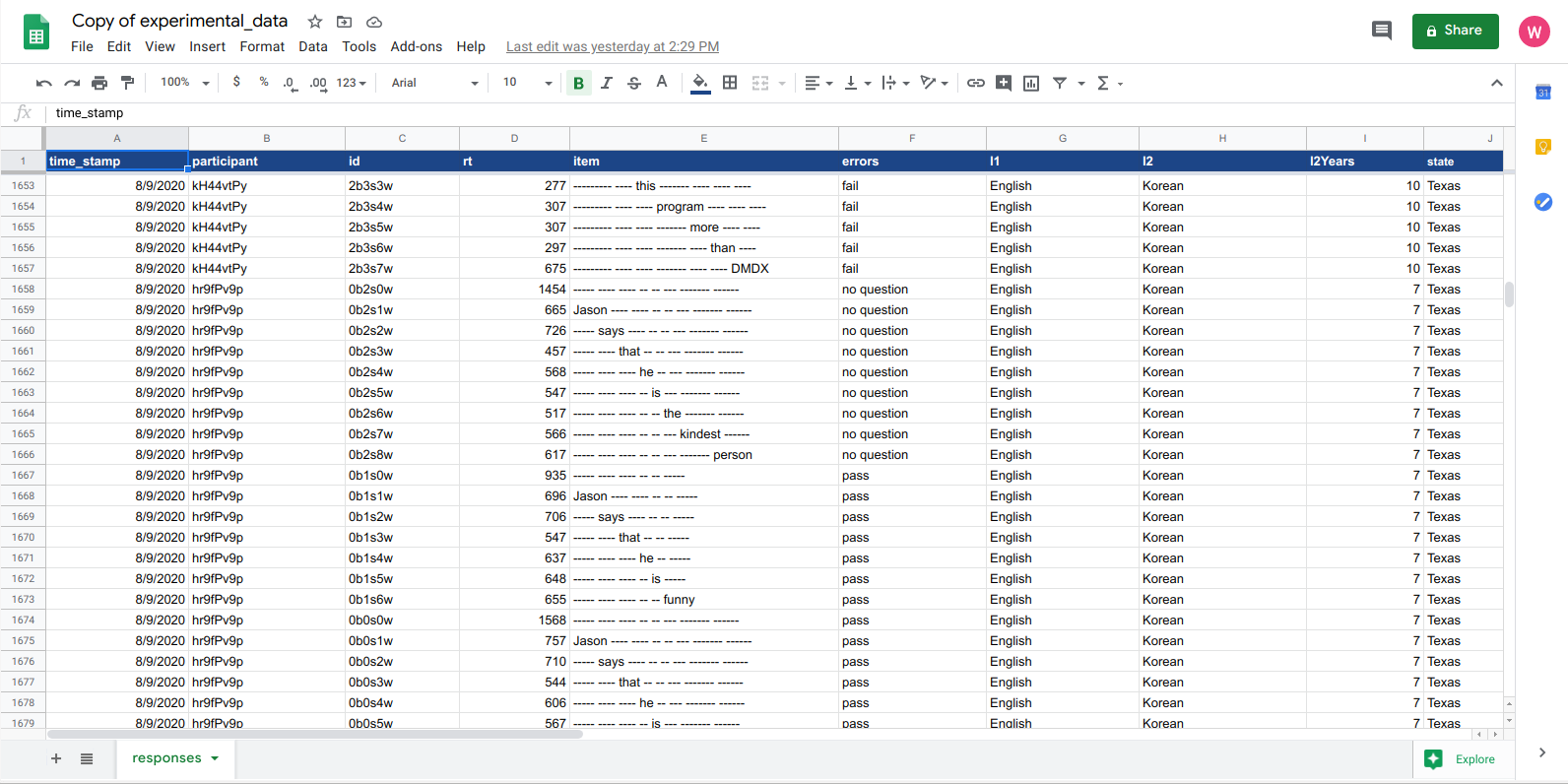Show side panel chevron
Screen dimensions: 1568x784
point(1541,752)
